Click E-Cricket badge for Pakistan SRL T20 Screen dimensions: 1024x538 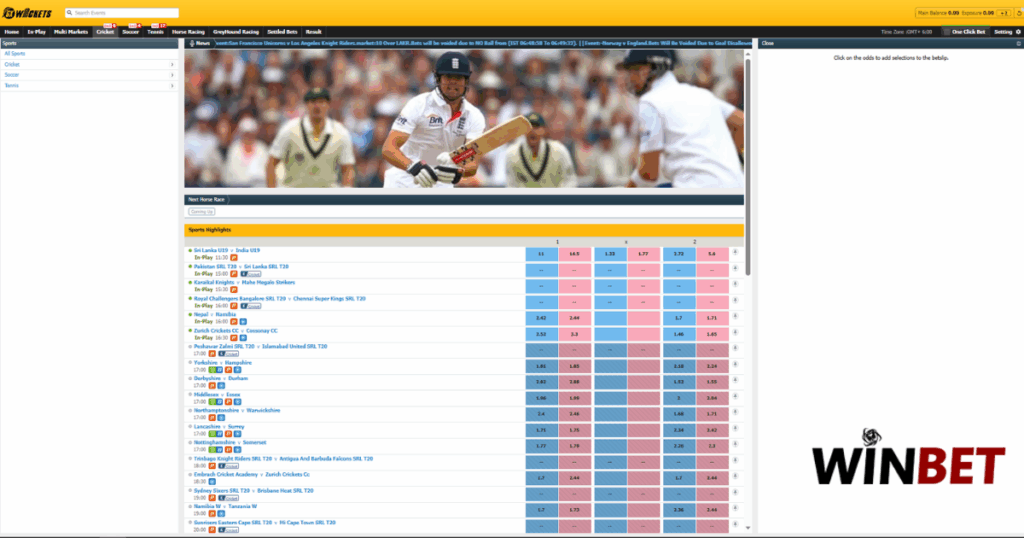(250, 274)
